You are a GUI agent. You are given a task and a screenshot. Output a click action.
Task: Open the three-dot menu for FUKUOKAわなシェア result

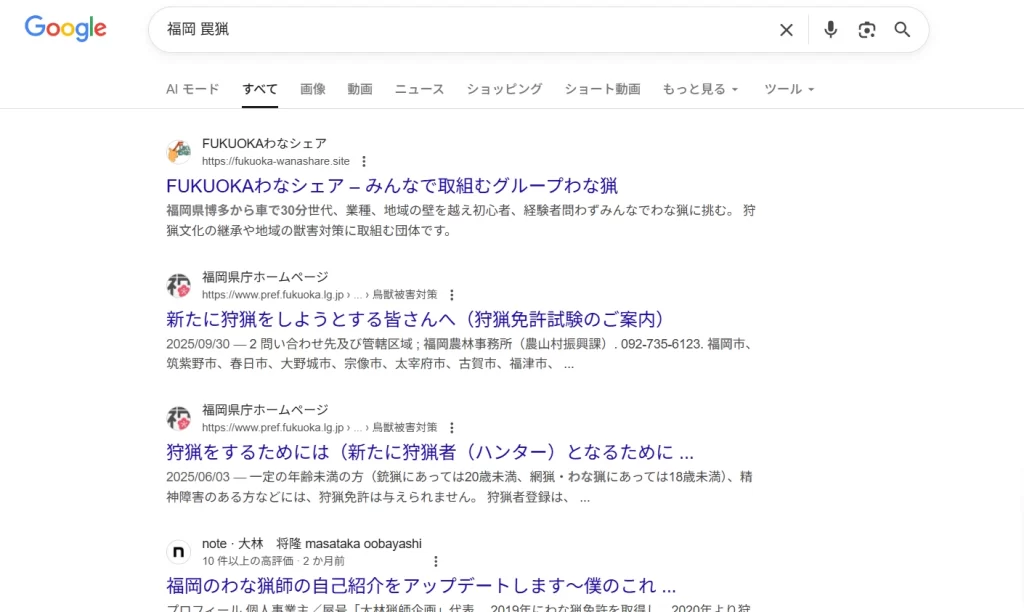364,161
